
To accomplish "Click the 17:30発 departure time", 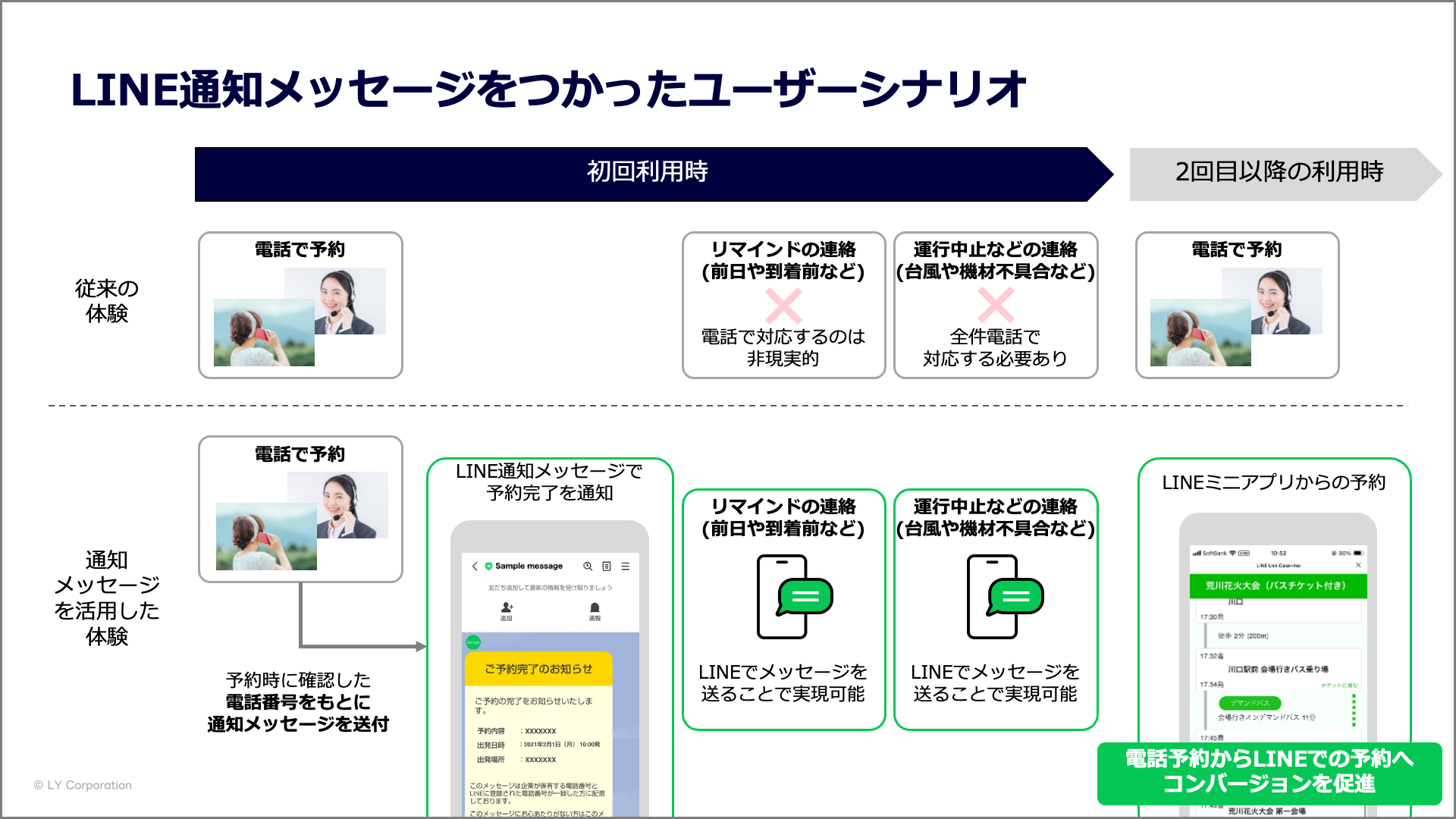I will 1212,617.
